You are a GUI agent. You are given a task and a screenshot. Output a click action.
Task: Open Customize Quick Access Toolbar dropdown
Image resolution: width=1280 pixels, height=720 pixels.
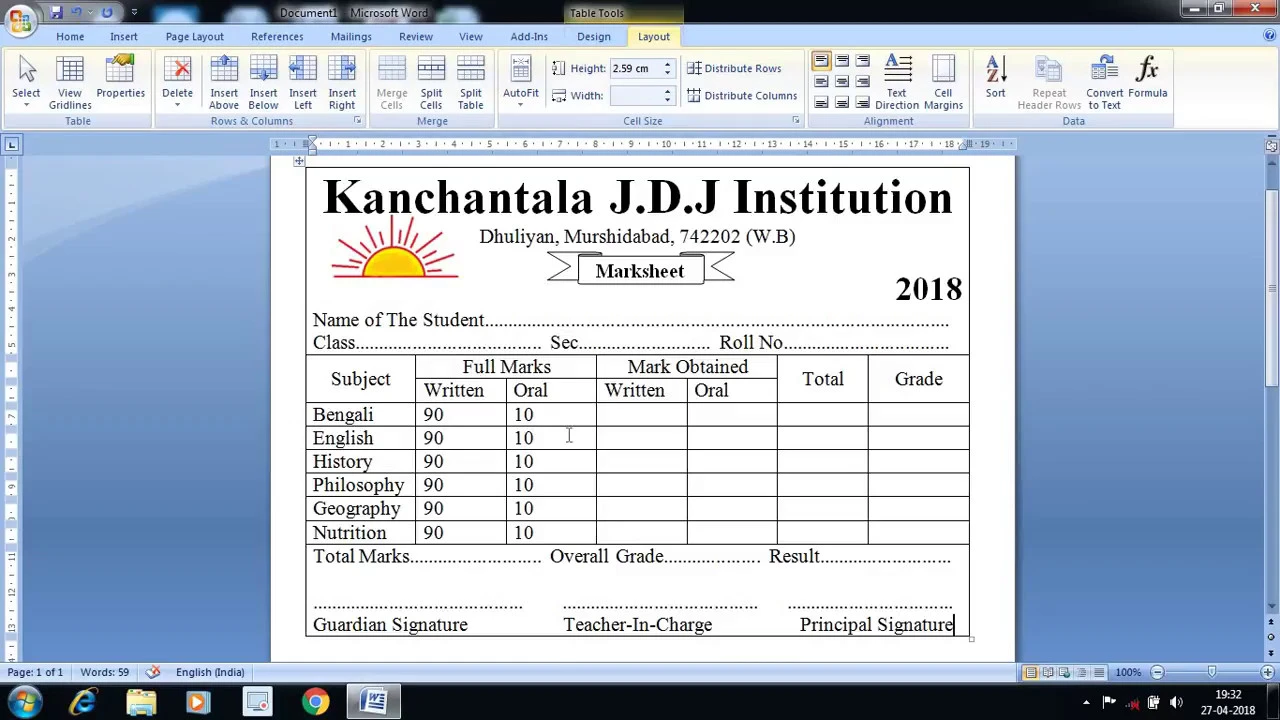pos(134,12)
